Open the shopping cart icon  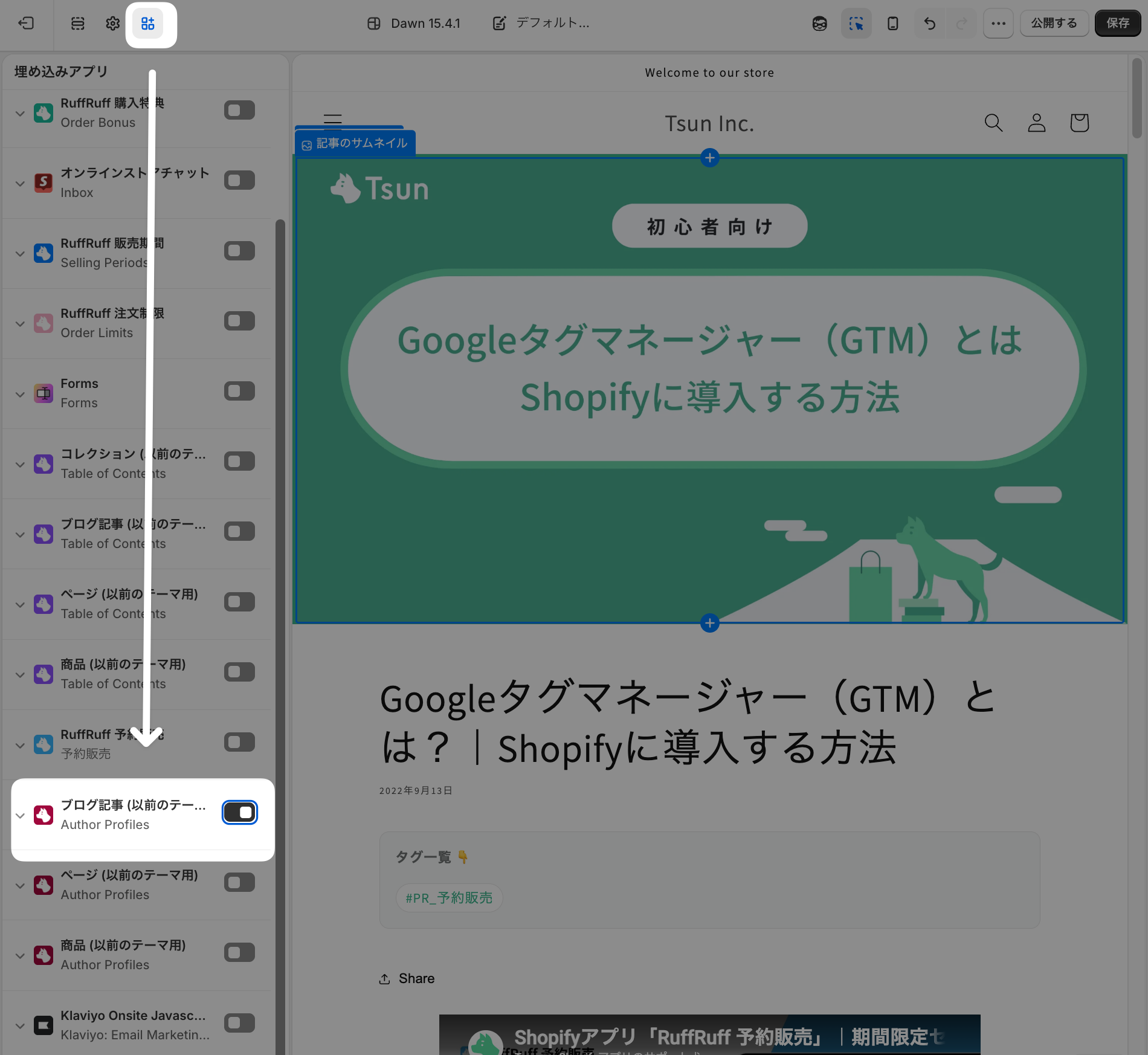click(x=1080, y=123)
